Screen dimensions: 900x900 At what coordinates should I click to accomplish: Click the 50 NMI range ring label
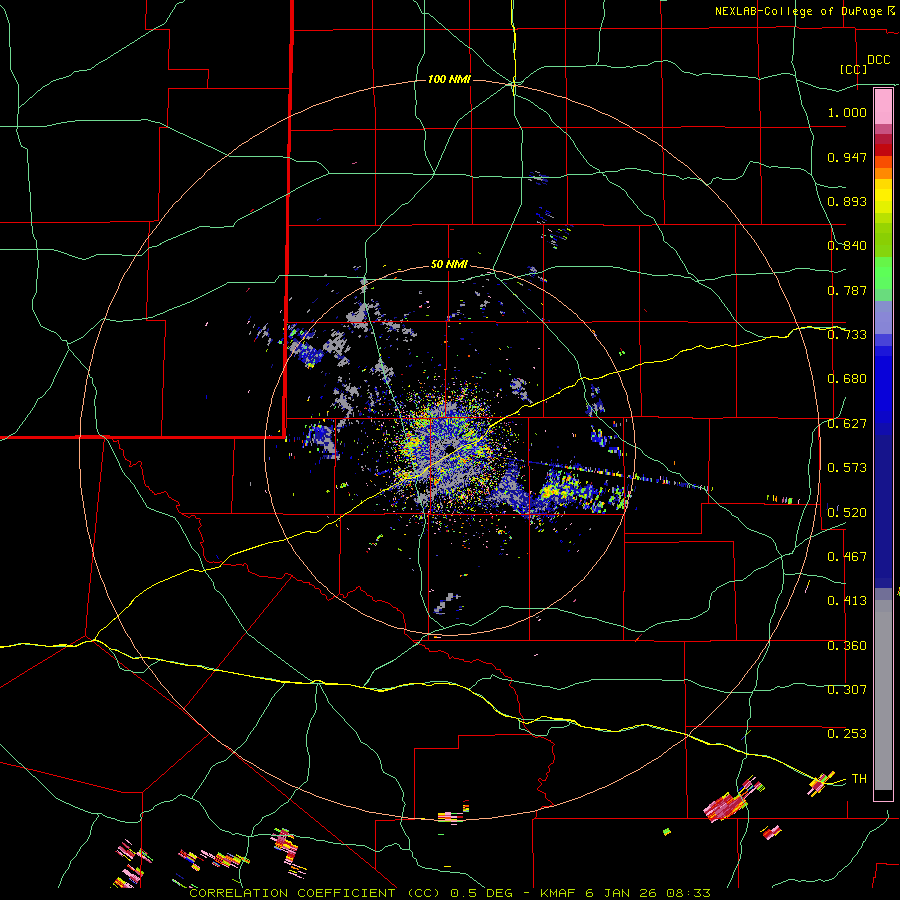(x=449, y=264)
